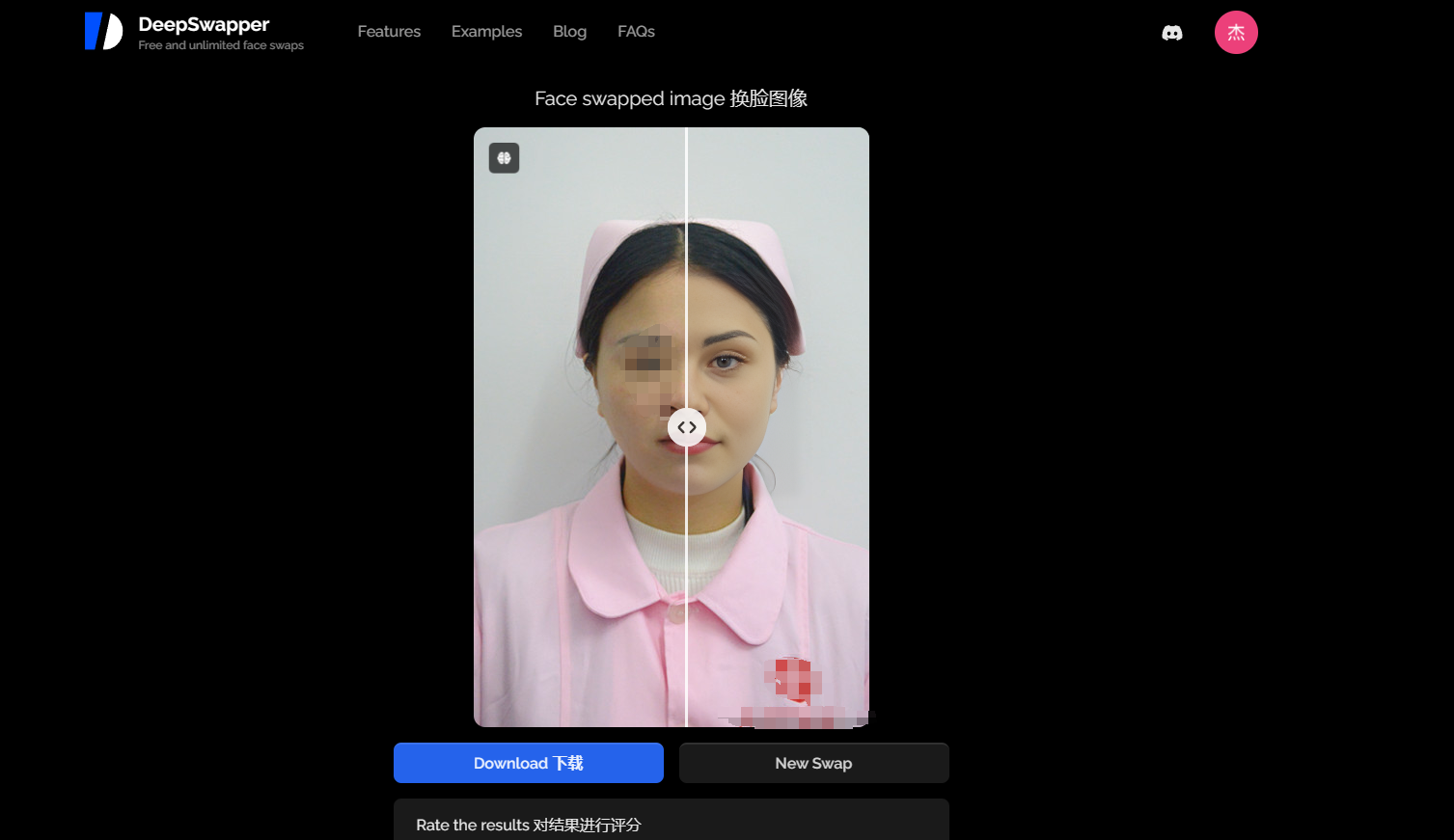1454x840 pixels.
Task: Navigate to FAQs
Action: [636, 32]
